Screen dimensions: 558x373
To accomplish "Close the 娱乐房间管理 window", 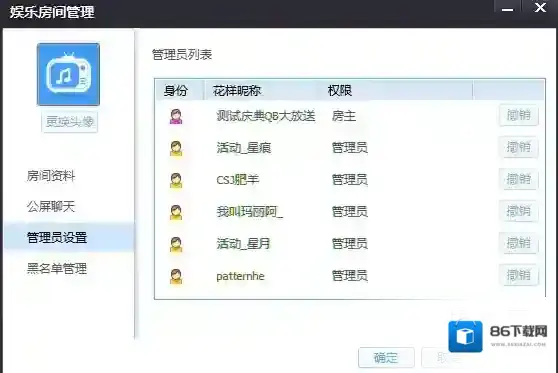I will [x=540, y=7].
